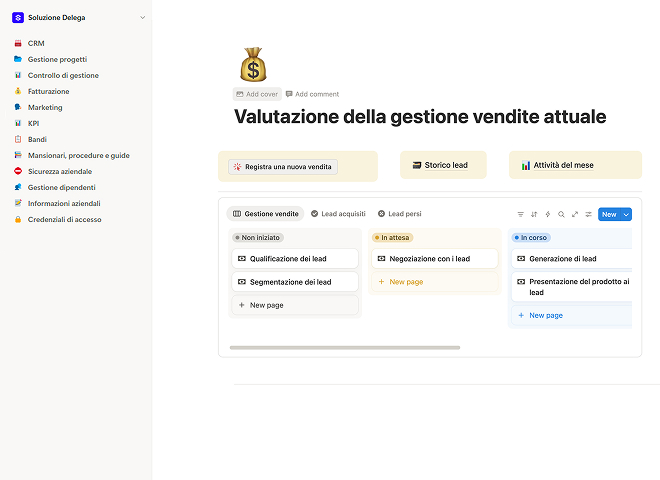Click the In corso status tag
The width and height of the screenshot is (660, 480).
pyautogui.click(x=531, y=237)
